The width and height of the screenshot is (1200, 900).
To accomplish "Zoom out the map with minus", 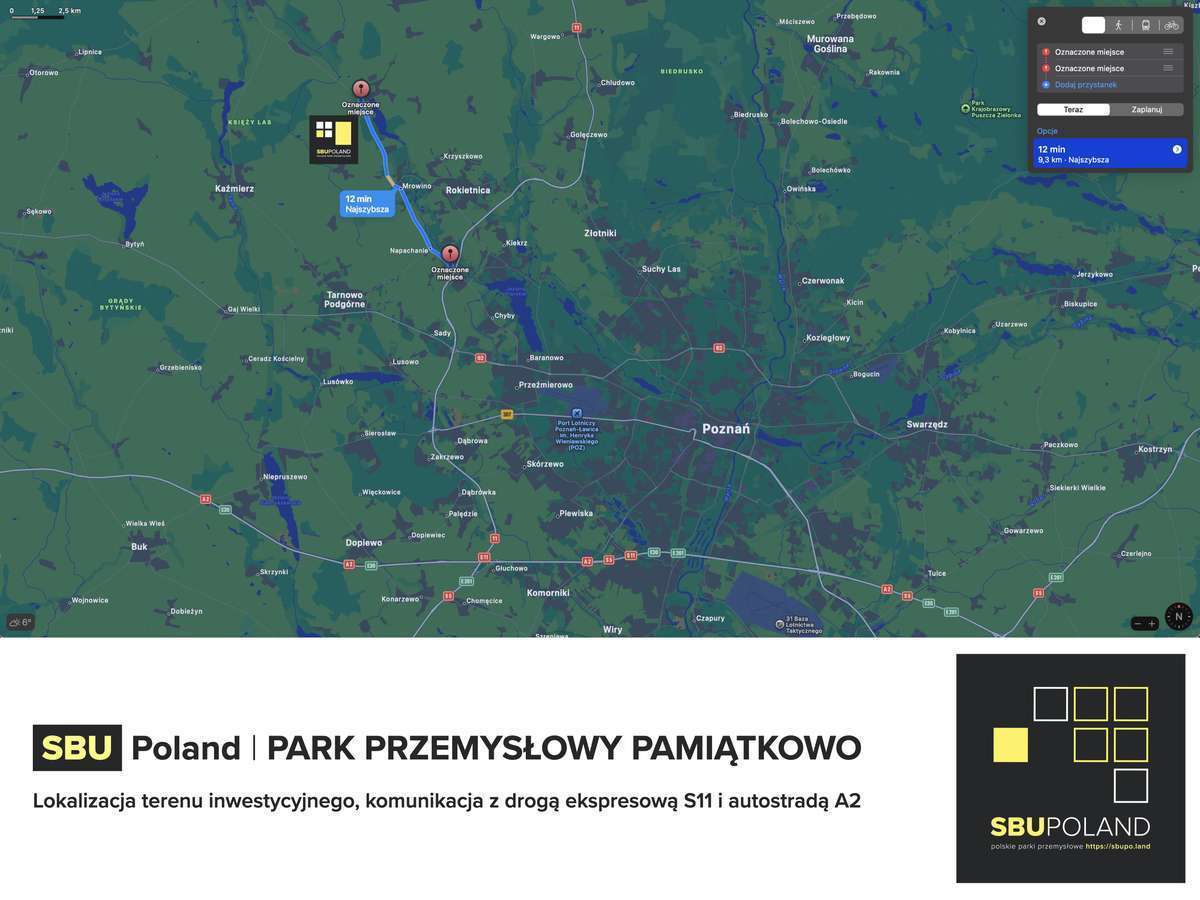I will (1138, 624).
